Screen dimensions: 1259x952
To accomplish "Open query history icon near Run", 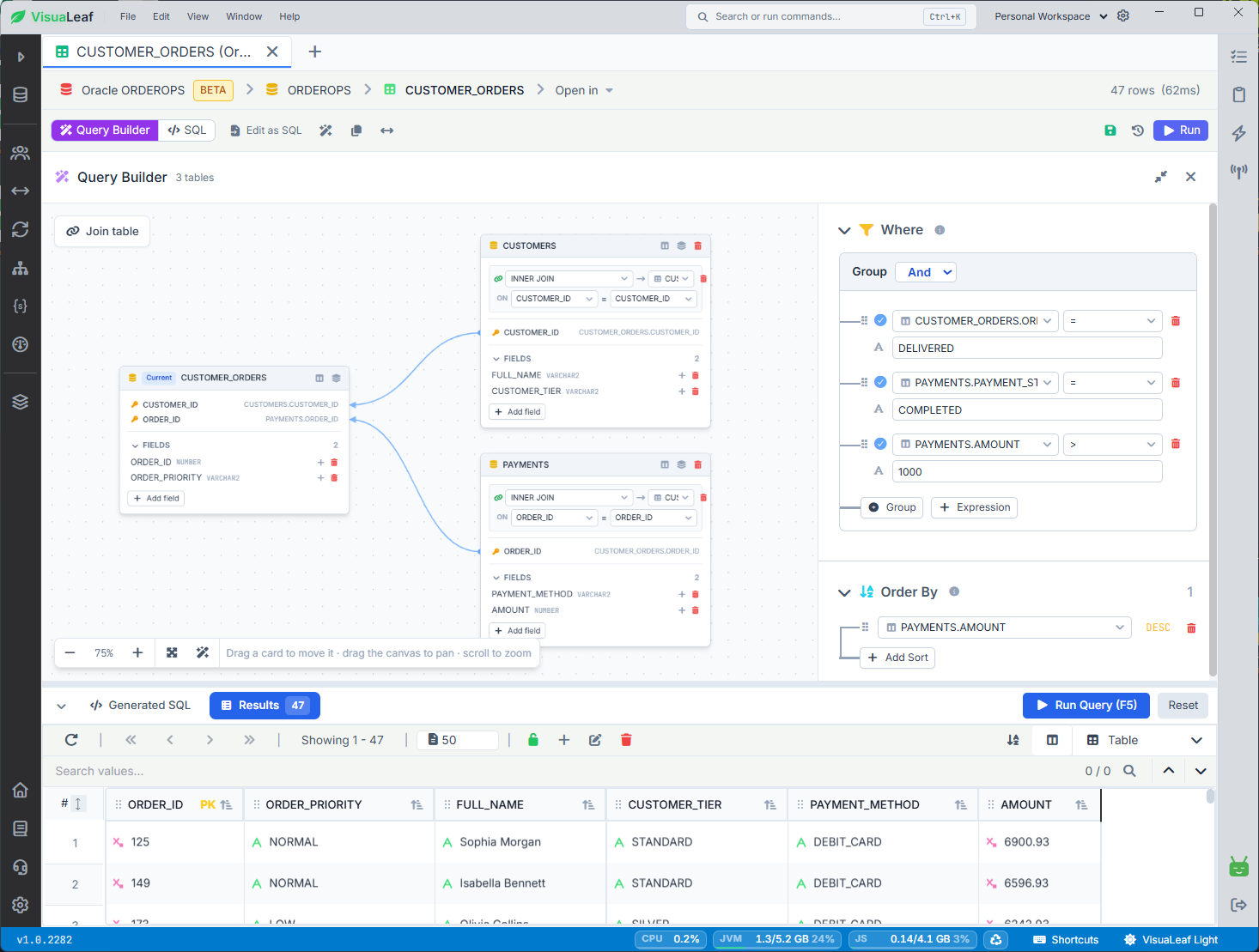I will (1138, 130).
